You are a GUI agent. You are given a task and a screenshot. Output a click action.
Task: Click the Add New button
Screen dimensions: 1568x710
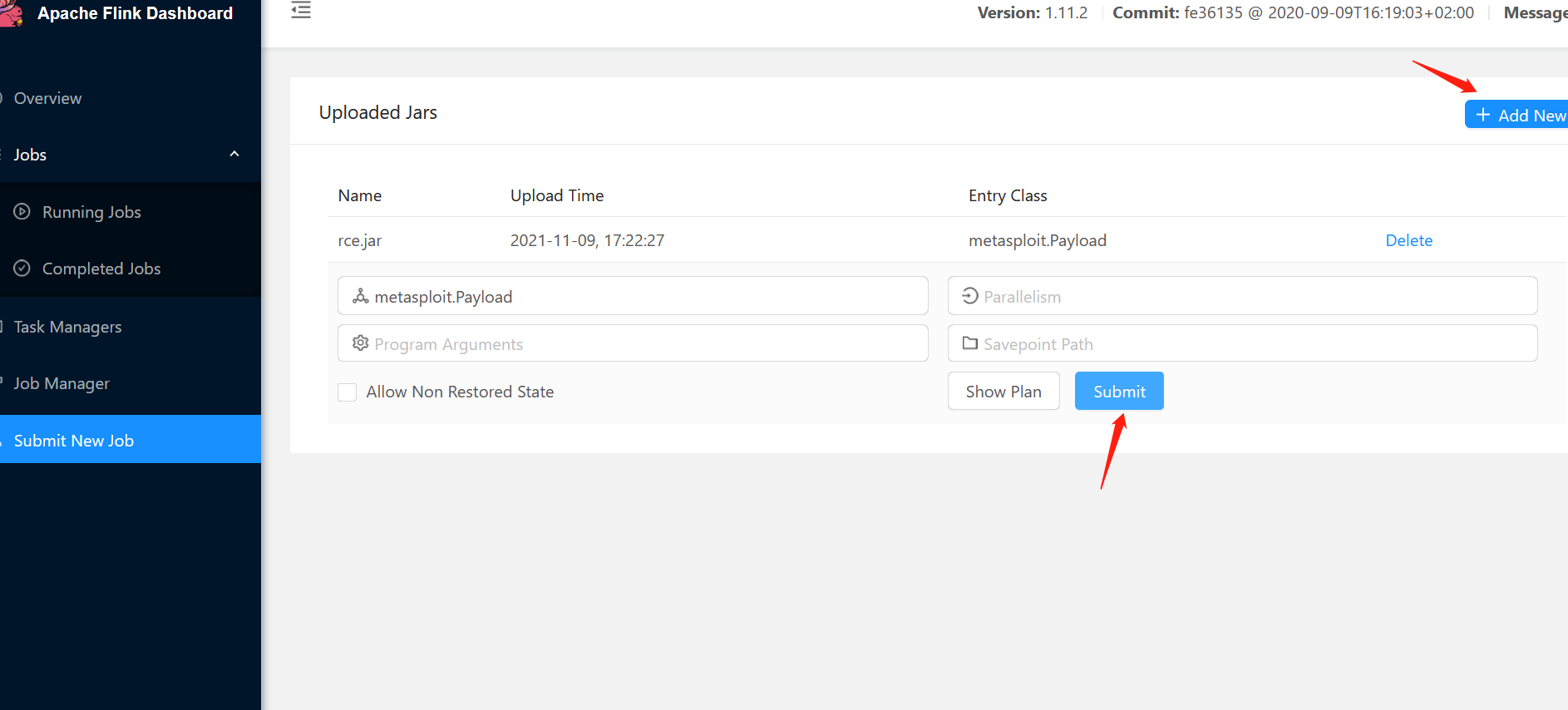(x=1516, y=115)
